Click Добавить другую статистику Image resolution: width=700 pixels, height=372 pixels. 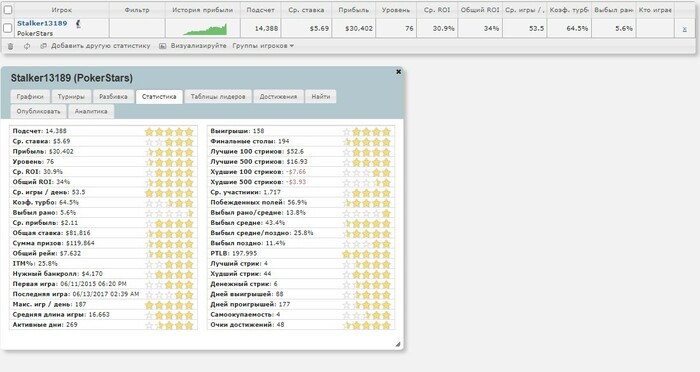click(100, 46)
